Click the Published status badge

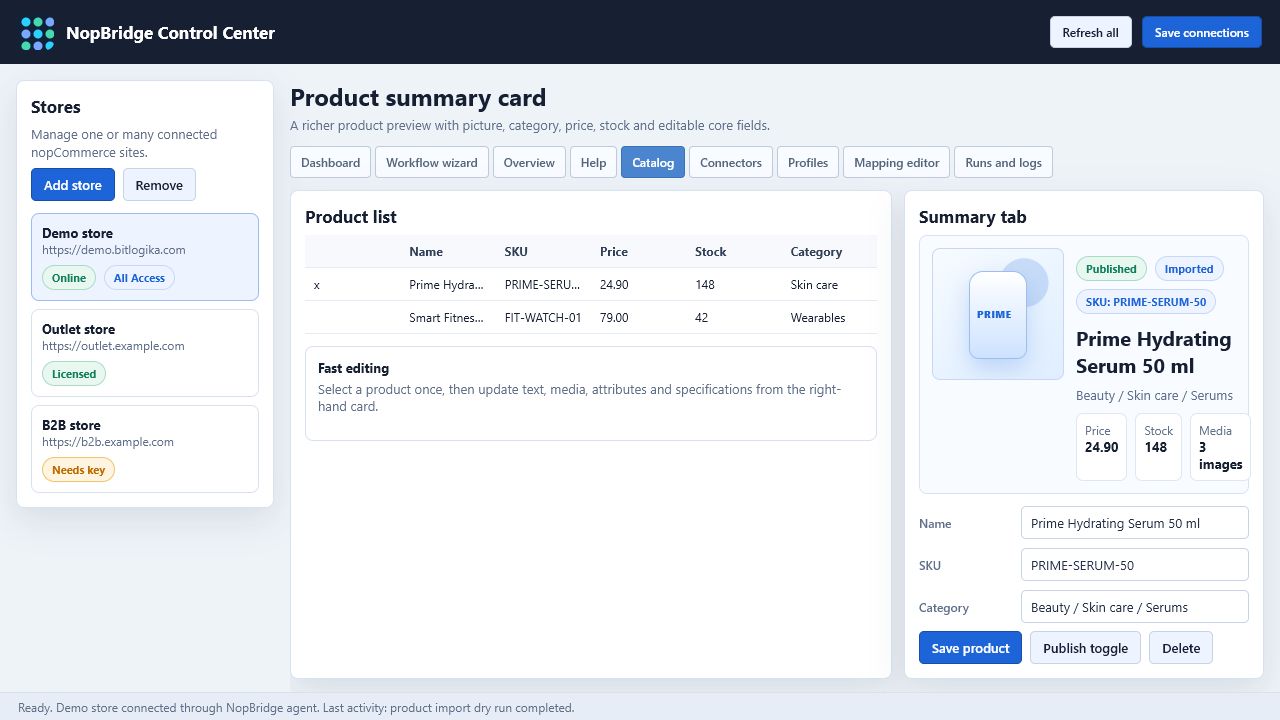1111,269
